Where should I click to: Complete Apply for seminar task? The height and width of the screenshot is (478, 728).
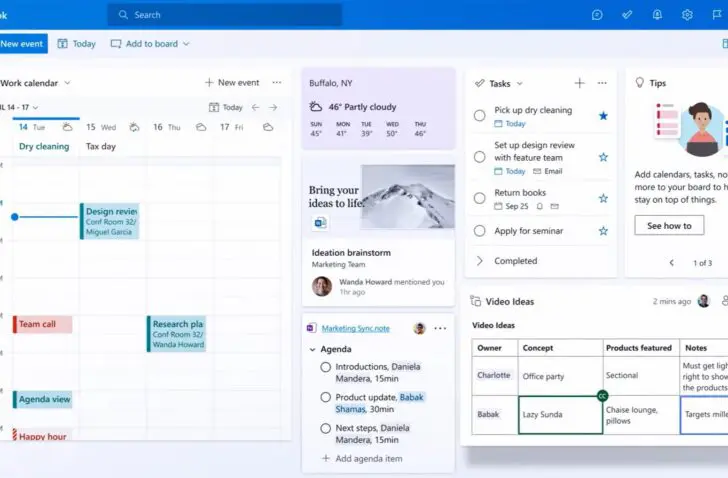(480, 231)
